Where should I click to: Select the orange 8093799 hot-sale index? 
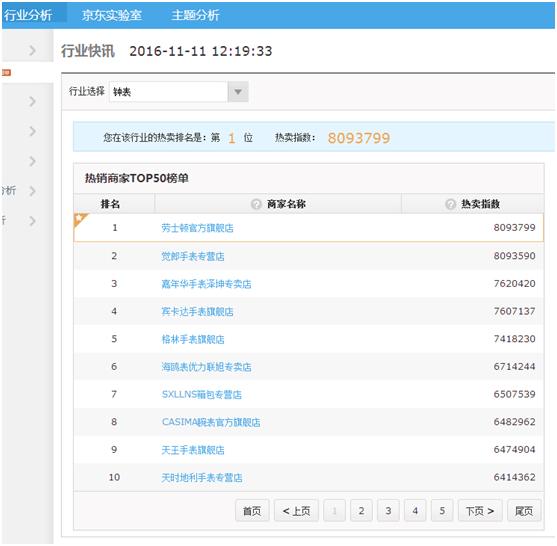[x=359, y=138]
